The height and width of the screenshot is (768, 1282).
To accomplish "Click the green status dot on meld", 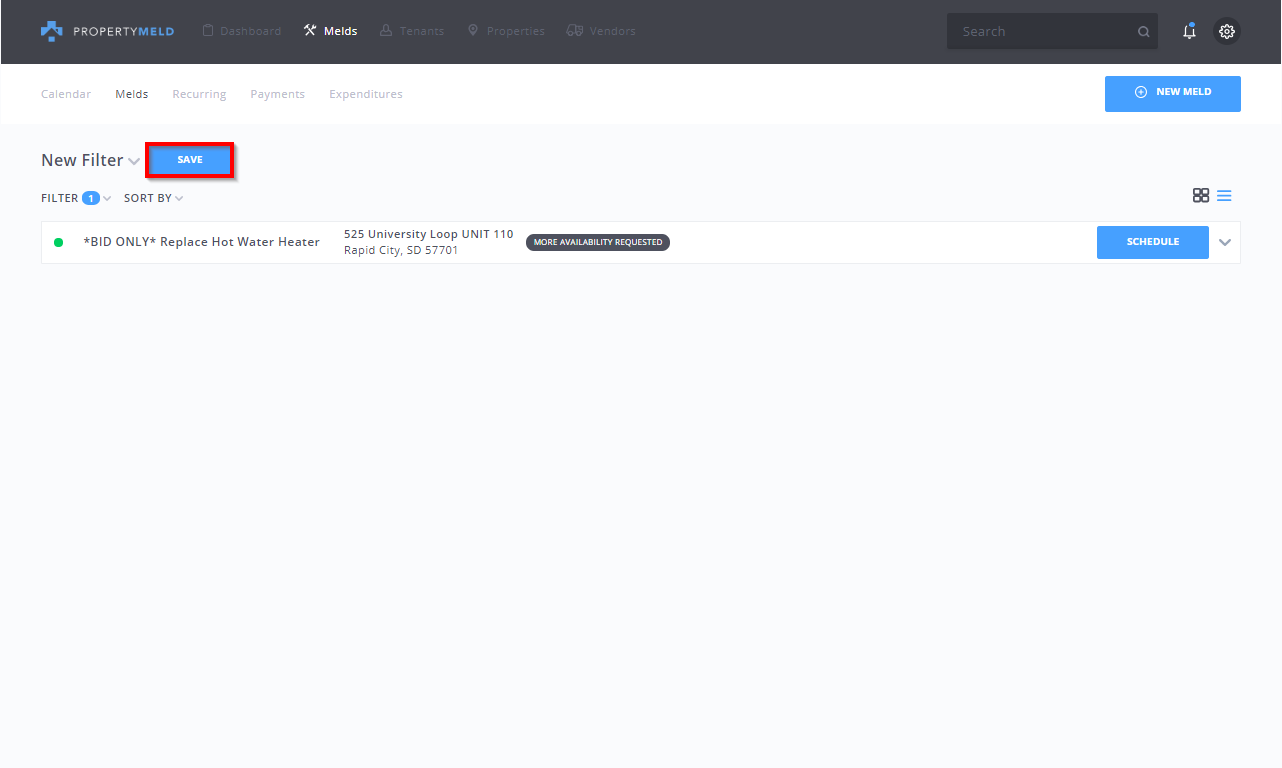I will click(x=59, y=242).
